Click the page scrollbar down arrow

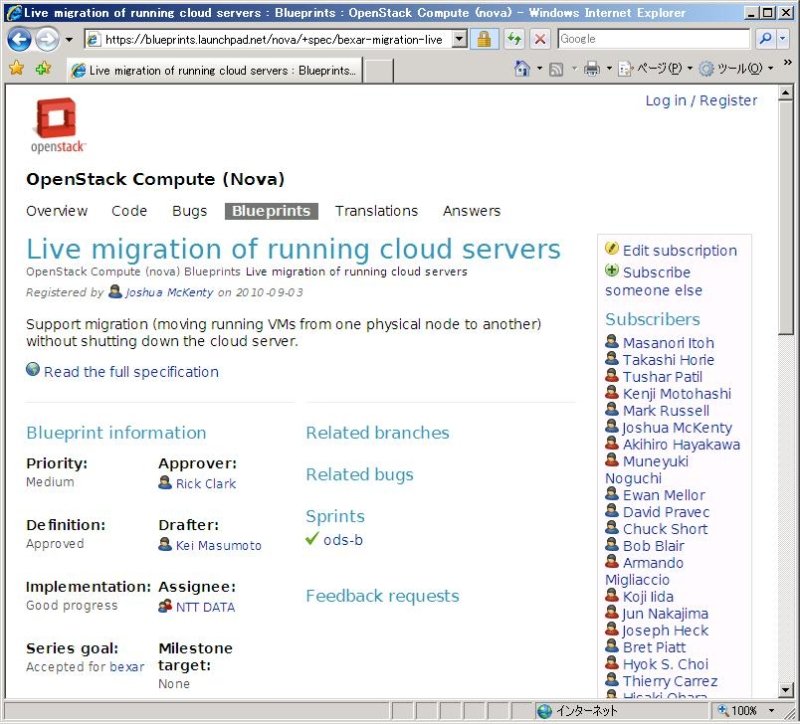click(x=786, y=690)
